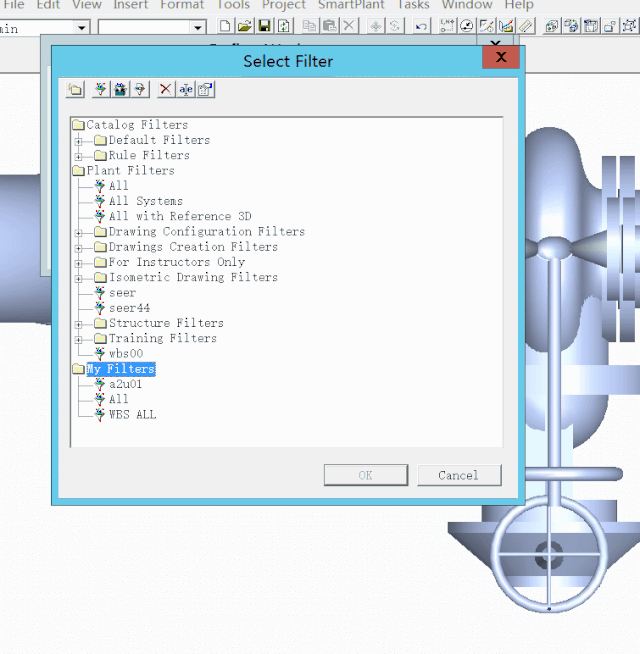
Task: Click the second view icon right of the ruler
Action: 571,26
